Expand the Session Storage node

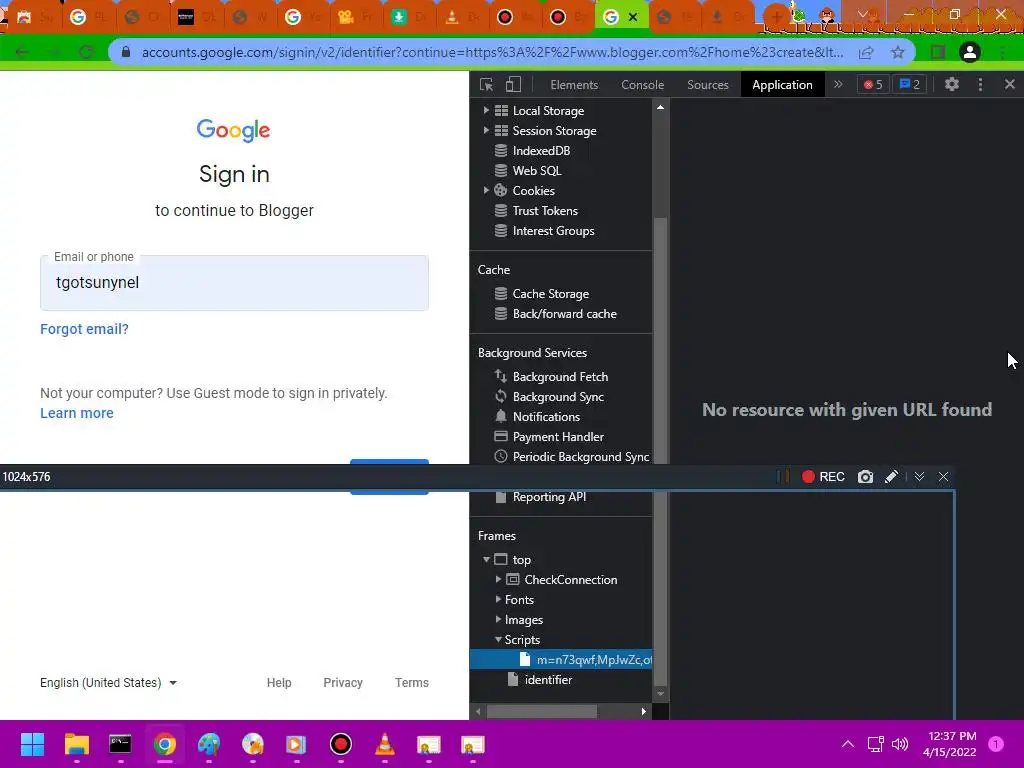coord(486,131)
